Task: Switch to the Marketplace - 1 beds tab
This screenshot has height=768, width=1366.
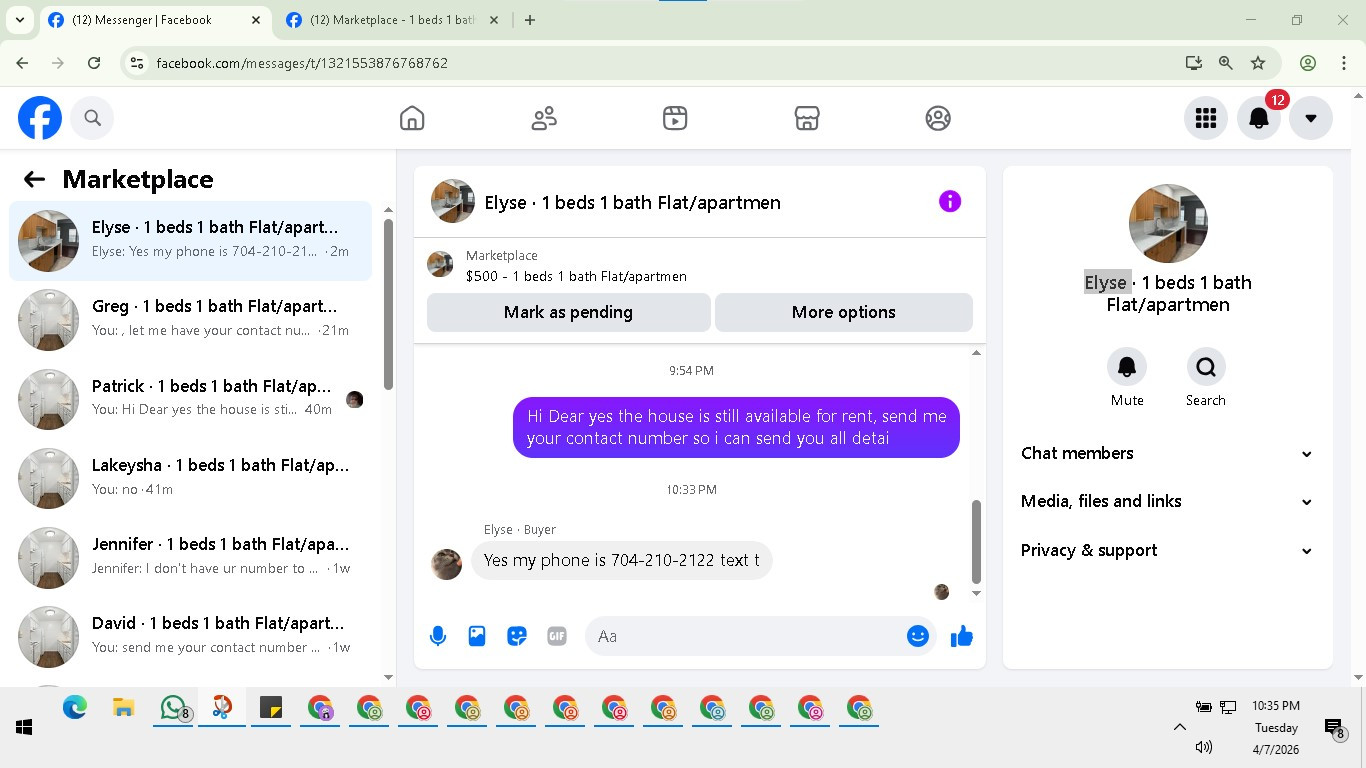Action: pyautogui.click(x=392, y=20)
